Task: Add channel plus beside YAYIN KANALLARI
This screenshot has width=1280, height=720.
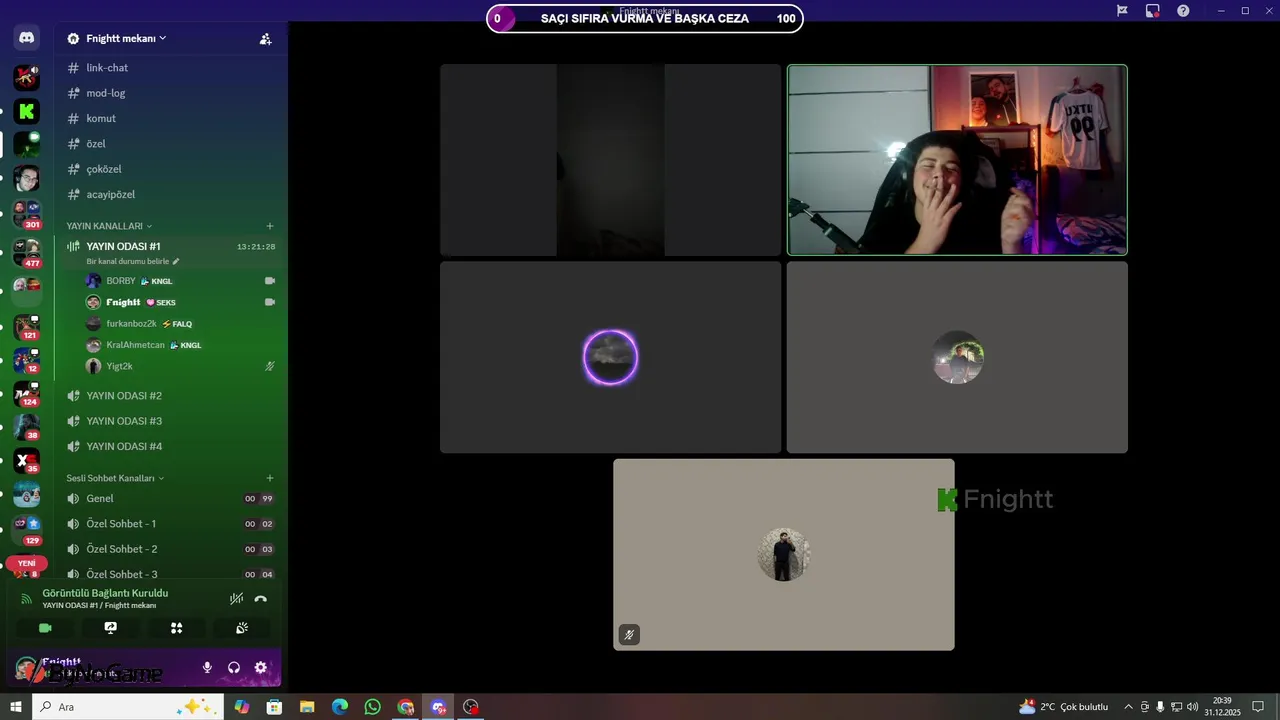Action: coord(270,226)
